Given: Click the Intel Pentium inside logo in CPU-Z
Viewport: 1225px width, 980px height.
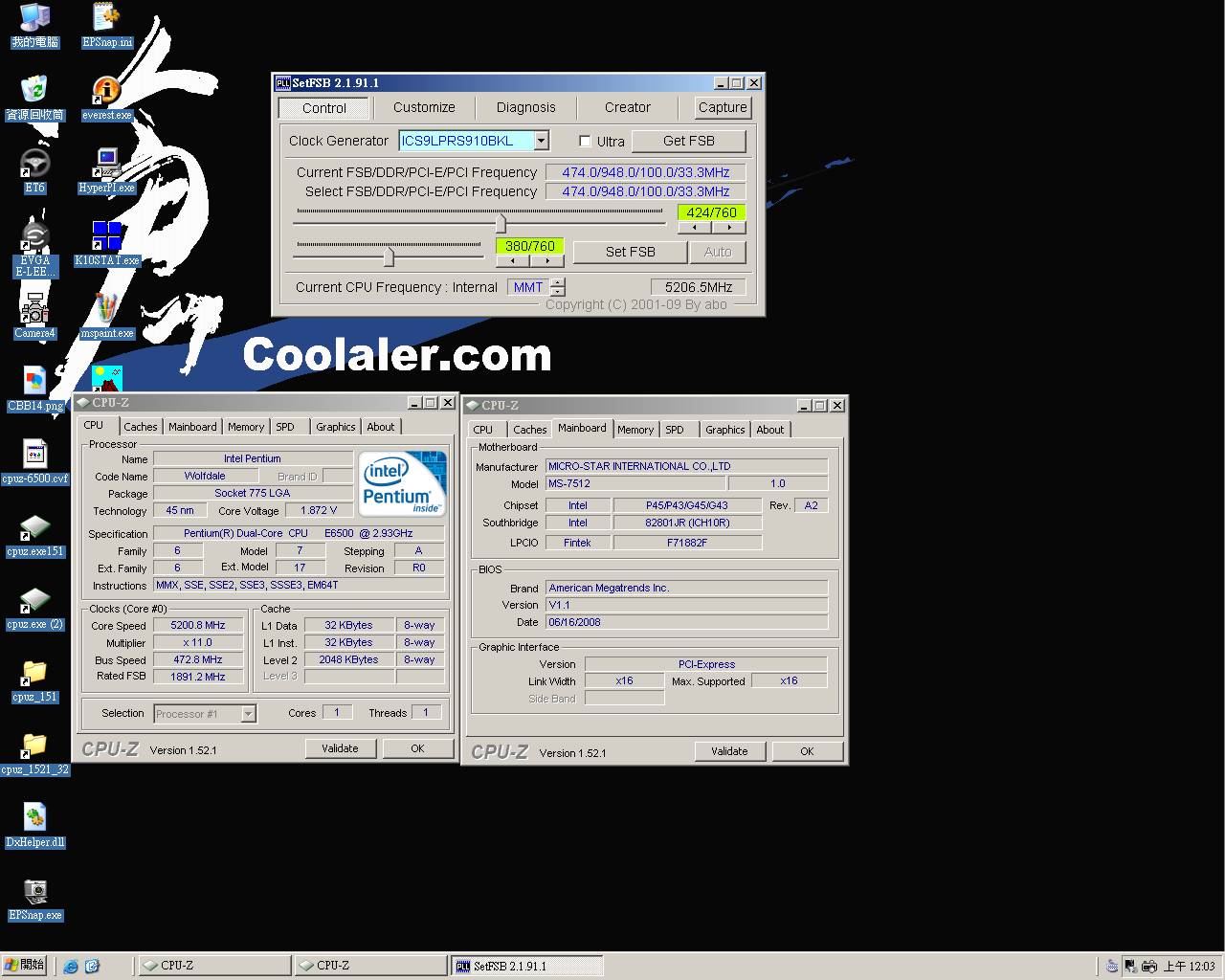Looking at the screenshot, I should [x=403, y=484].
